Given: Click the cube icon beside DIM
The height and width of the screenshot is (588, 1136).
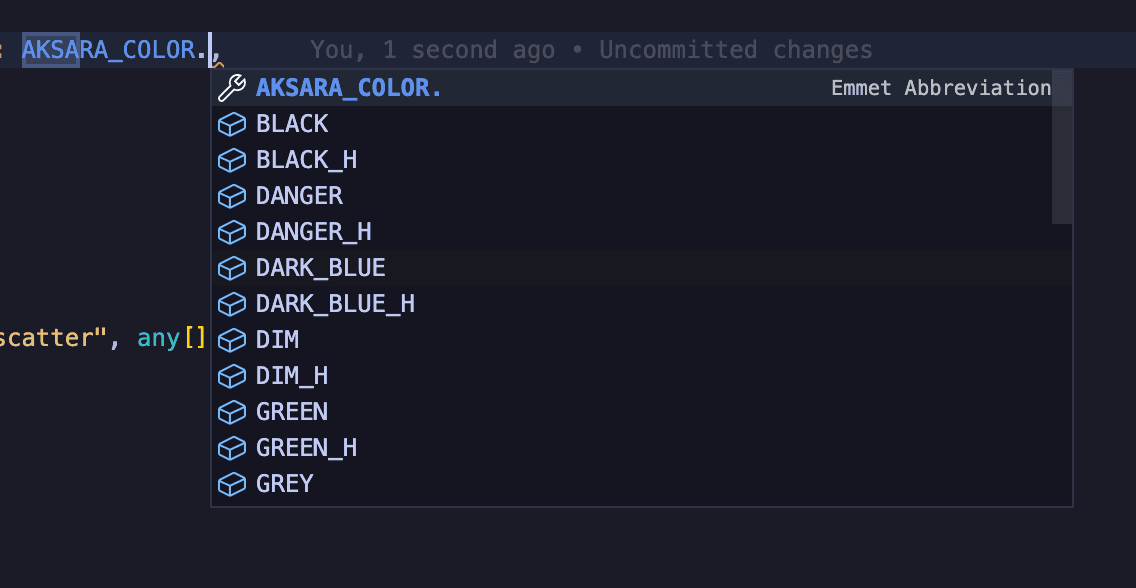Looking at the screenshot, I should [232, 340].
